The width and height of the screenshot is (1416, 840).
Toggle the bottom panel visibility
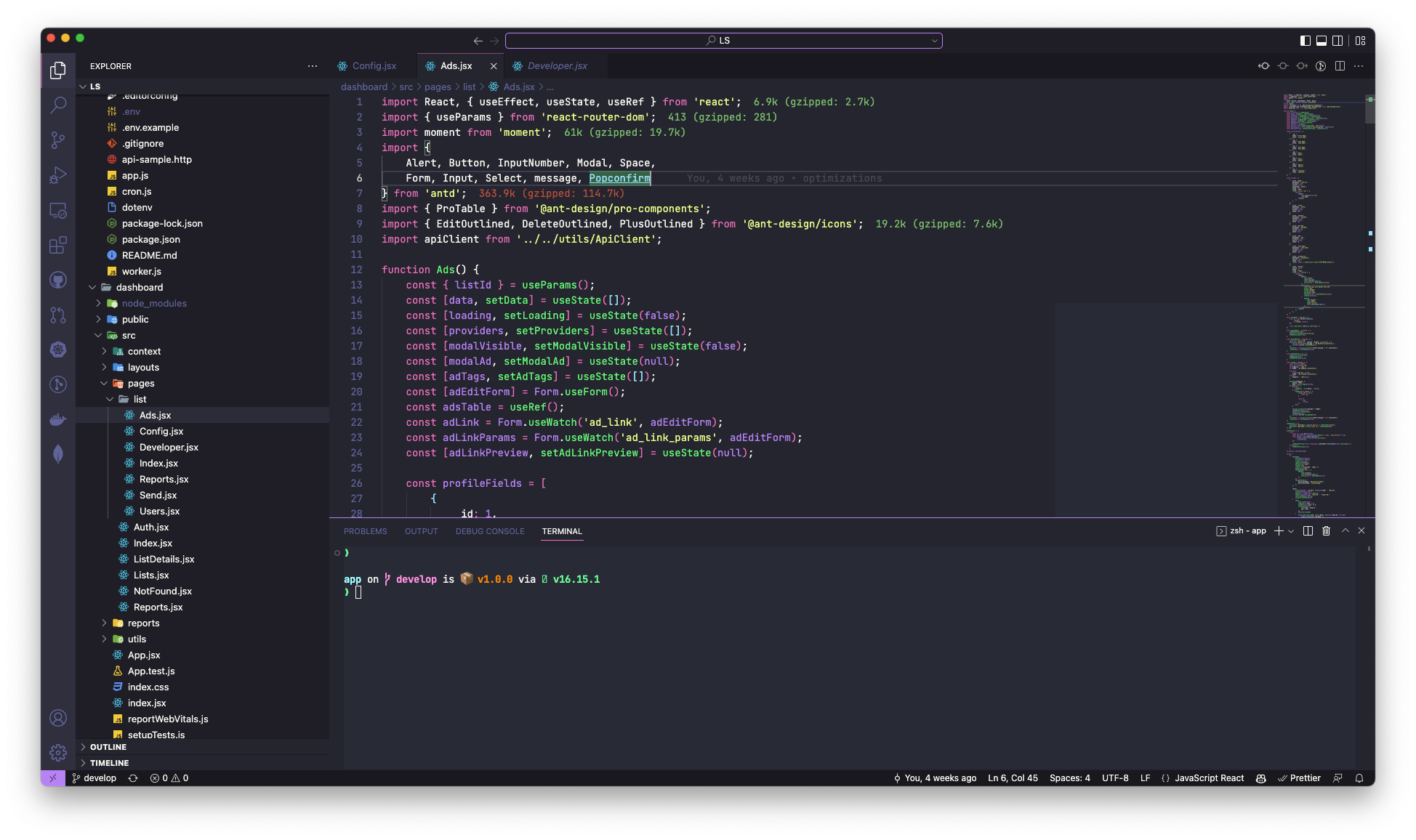point(1321,41)
